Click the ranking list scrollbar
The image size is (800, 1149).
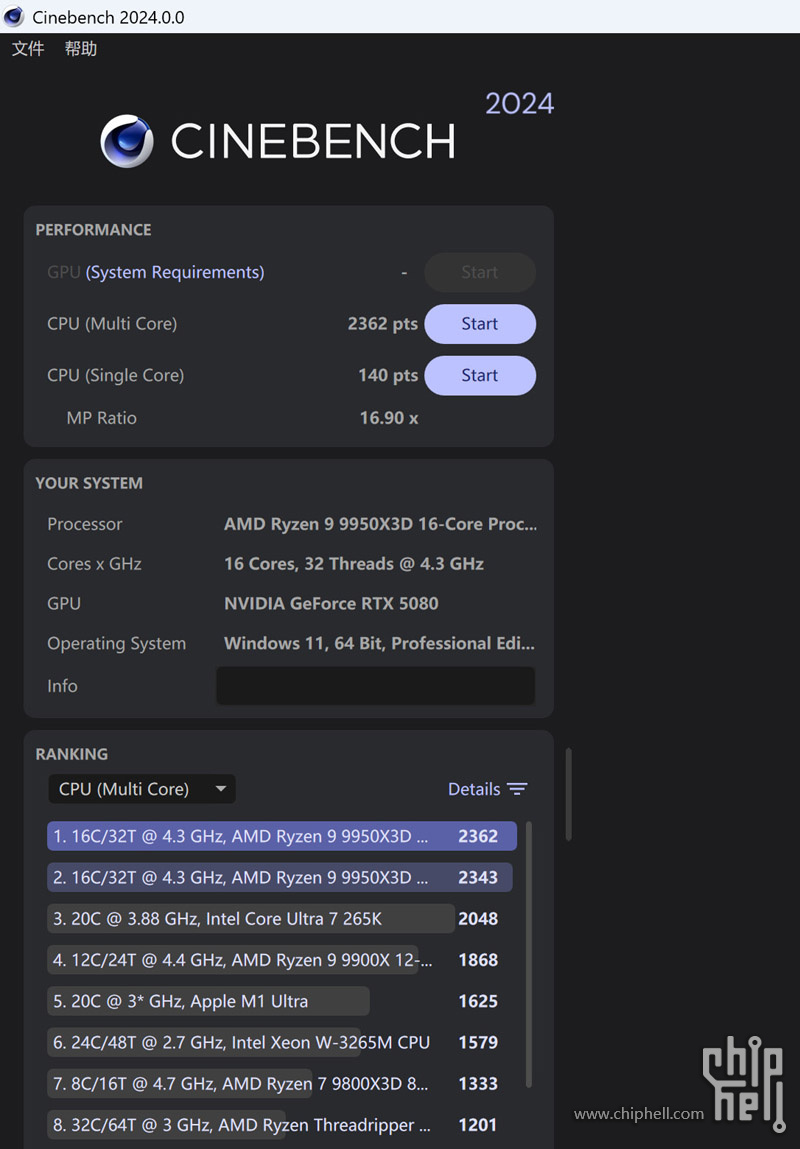click(x=529, y=955)
